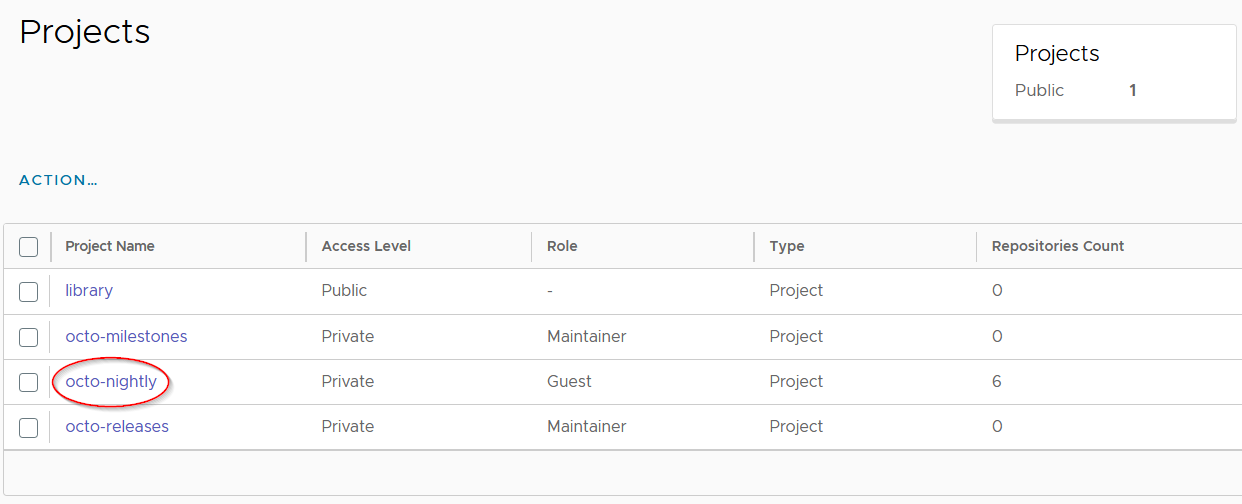
Task: Sort by the Project Name column header
Action: coord(110,246)
